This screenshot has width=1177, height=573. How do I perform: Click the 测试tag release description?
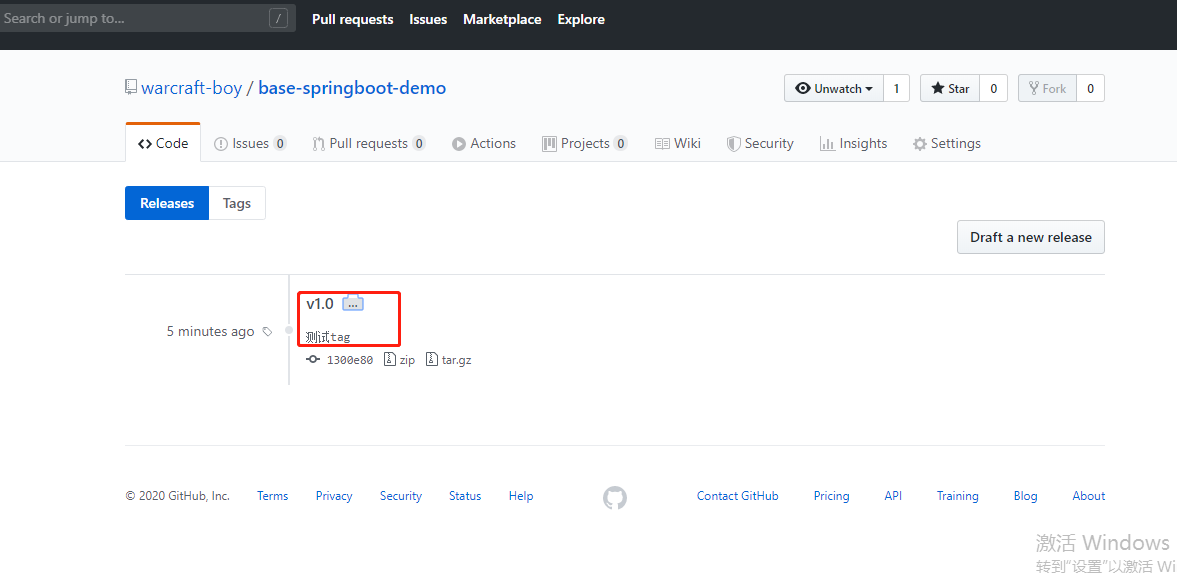[328, 337]
